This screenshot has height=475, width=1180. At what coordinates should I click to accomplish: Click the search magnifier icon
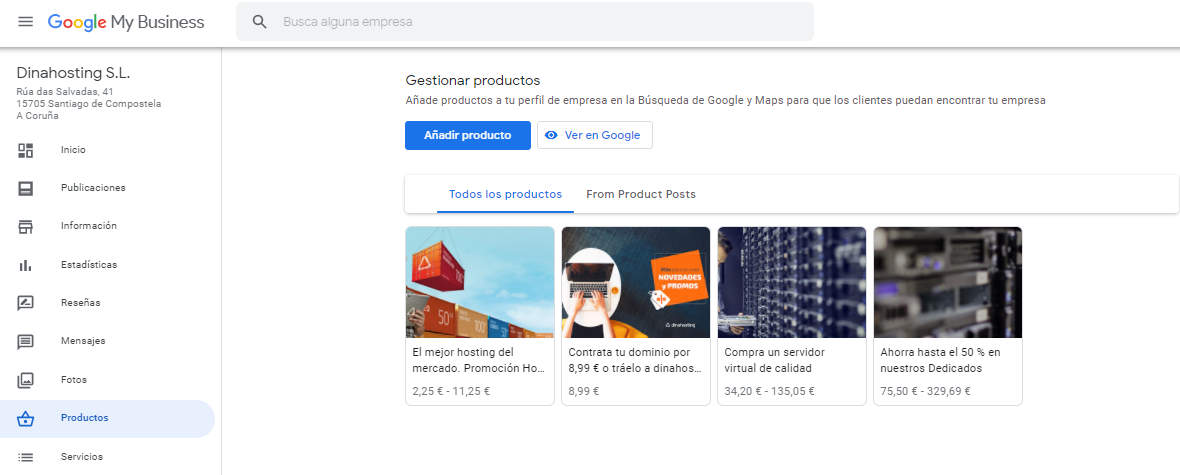click(260, 22)
